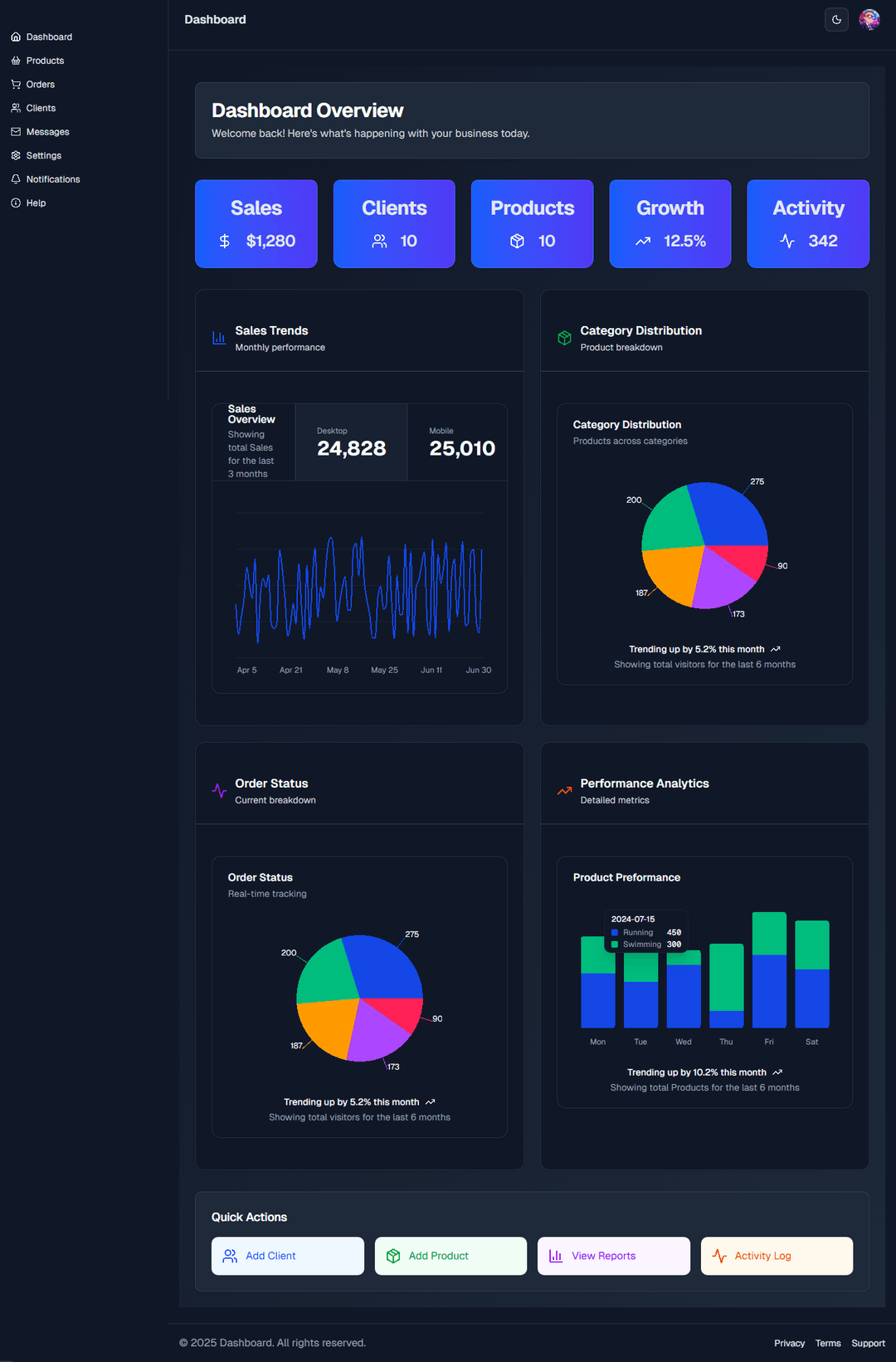
Task: Click the Products basket icon in sidebar
Action: [x=16, y=61]
